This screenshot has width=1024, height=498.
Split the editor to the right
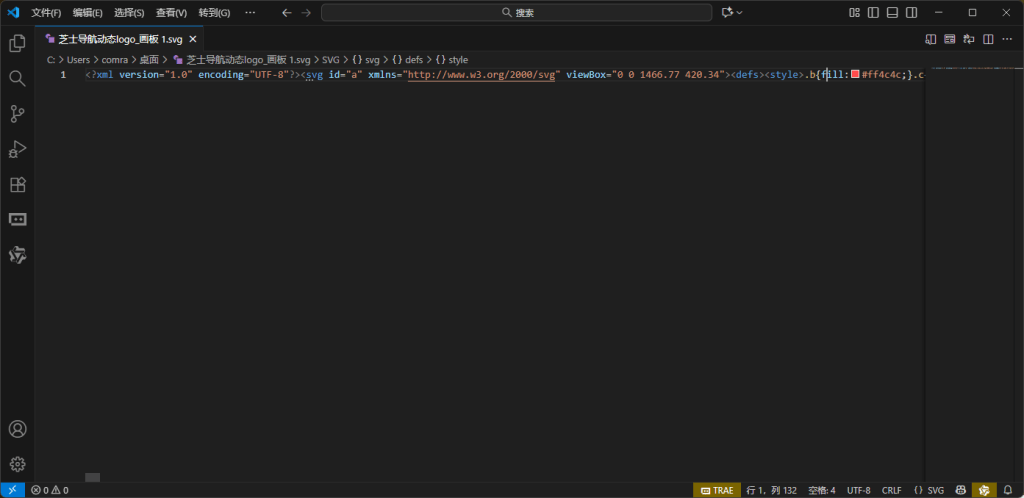(988, 39)
